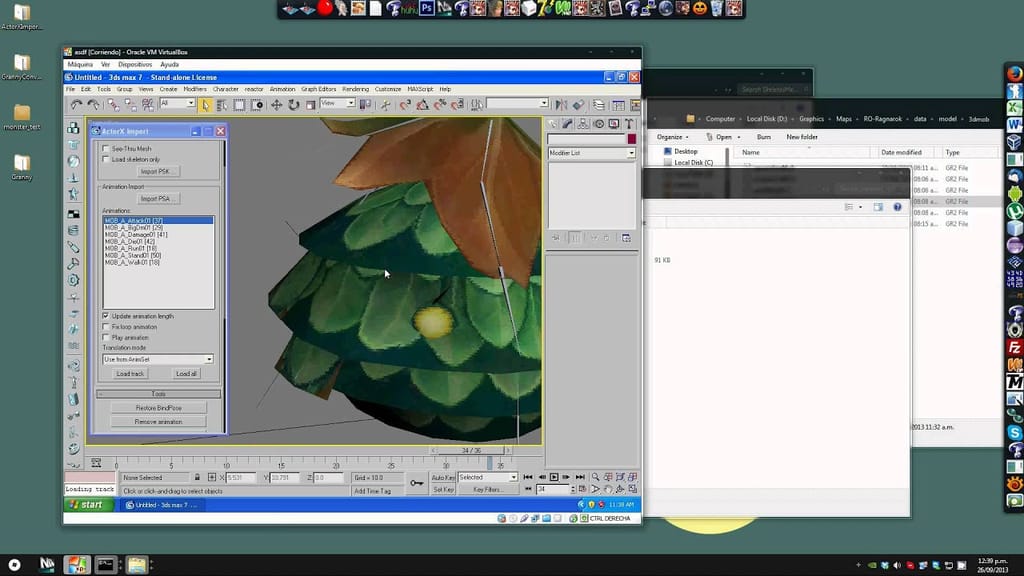1024x576 pixels.
Task: Click the Remove animation button
Action: [x=159, y=422]
